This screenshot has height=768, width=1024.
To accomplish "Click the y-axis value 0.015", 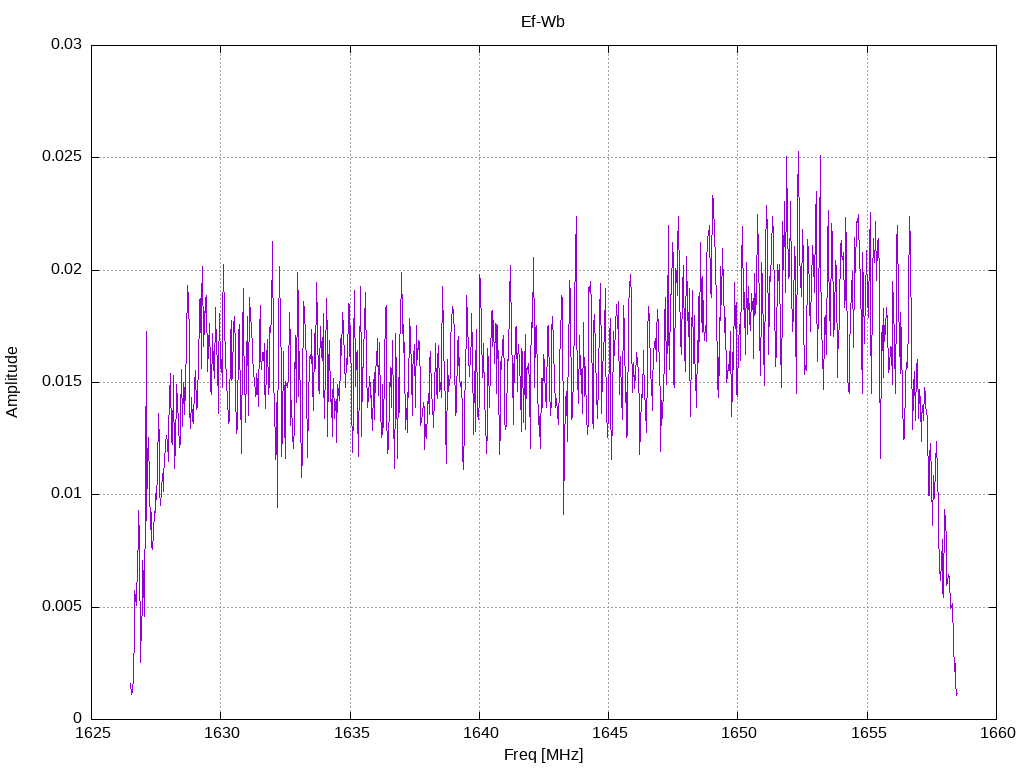I will [62, 381].
